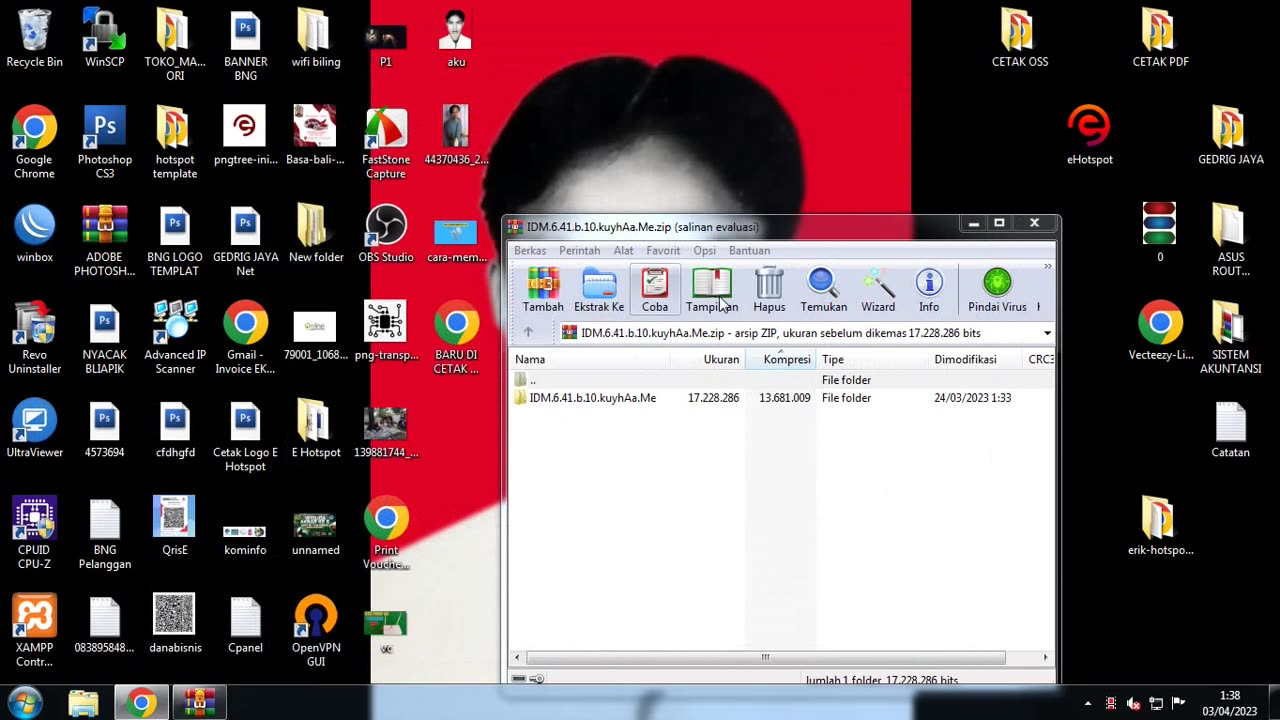Select the ADOBE PHOTOSH... WinRAR archive icon
The height and width of the screenshot is (720, 1280).
[x=105, y=241]
